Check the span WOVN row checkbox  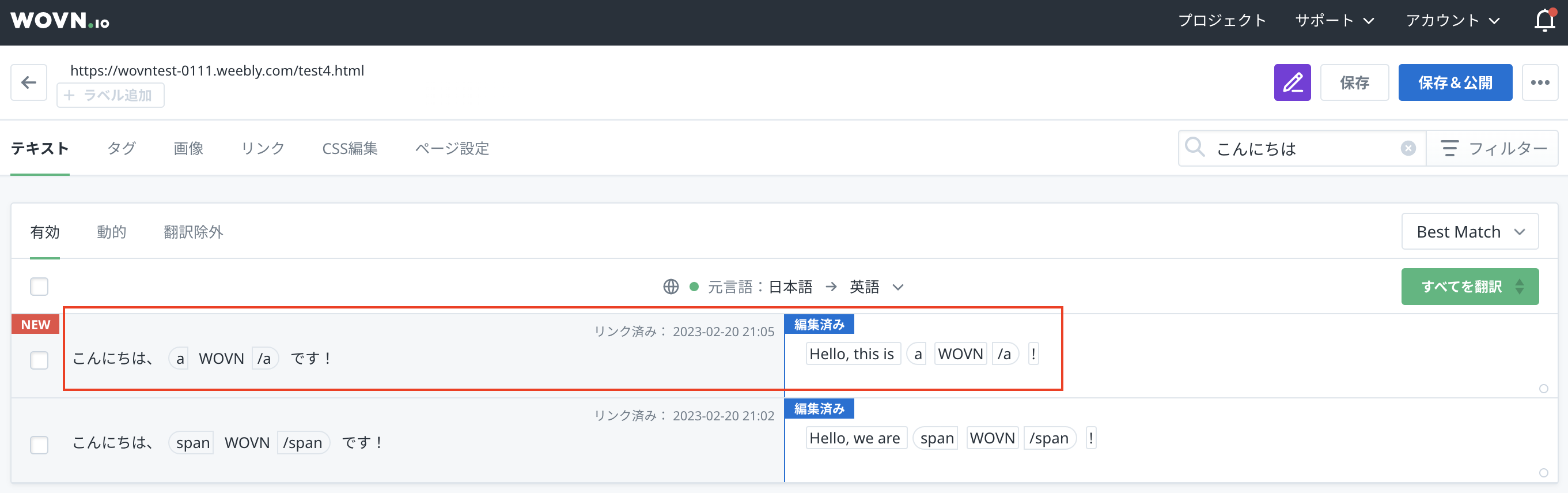[40, 444]
